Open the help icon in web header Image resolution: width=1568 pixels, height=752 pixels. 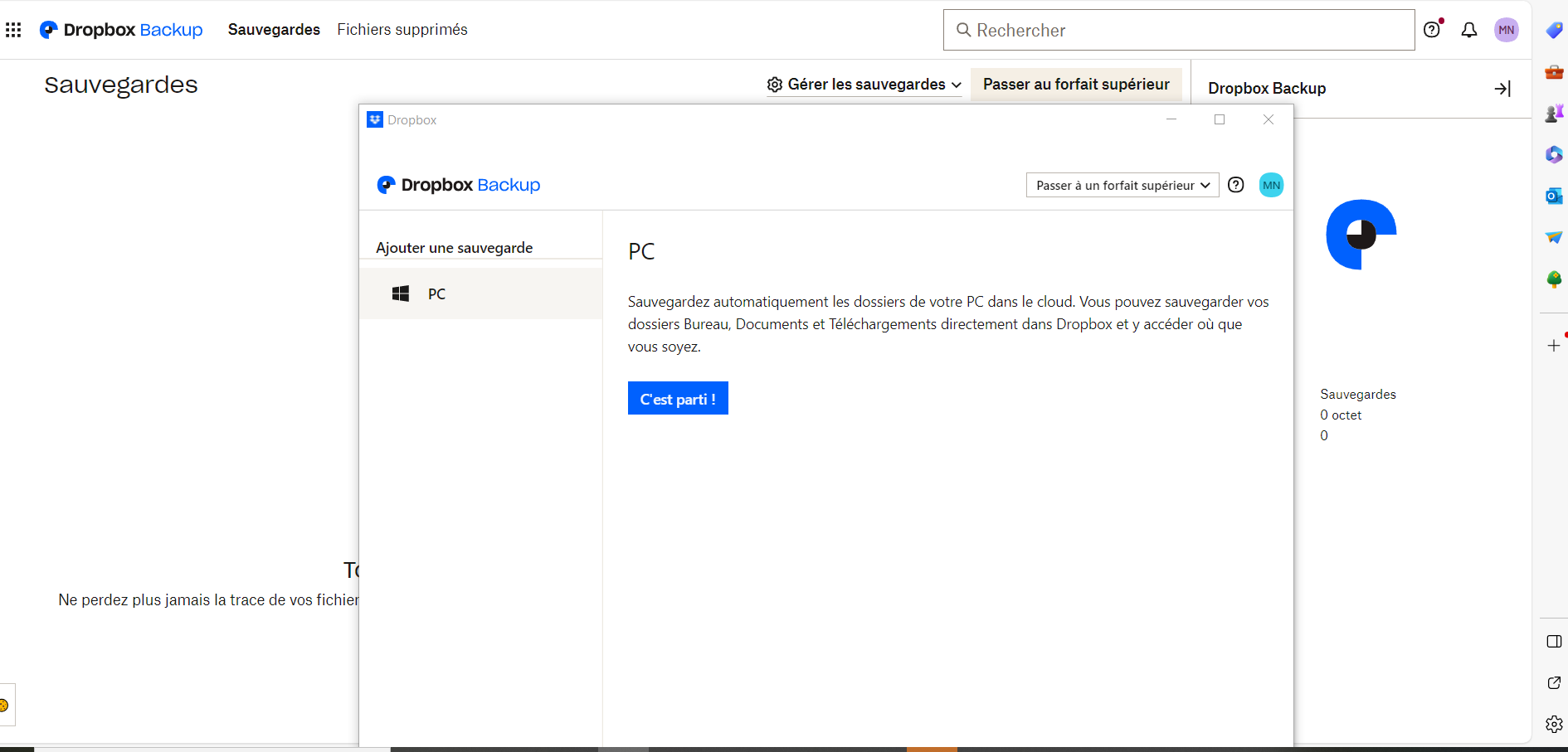pos(1433,30)
